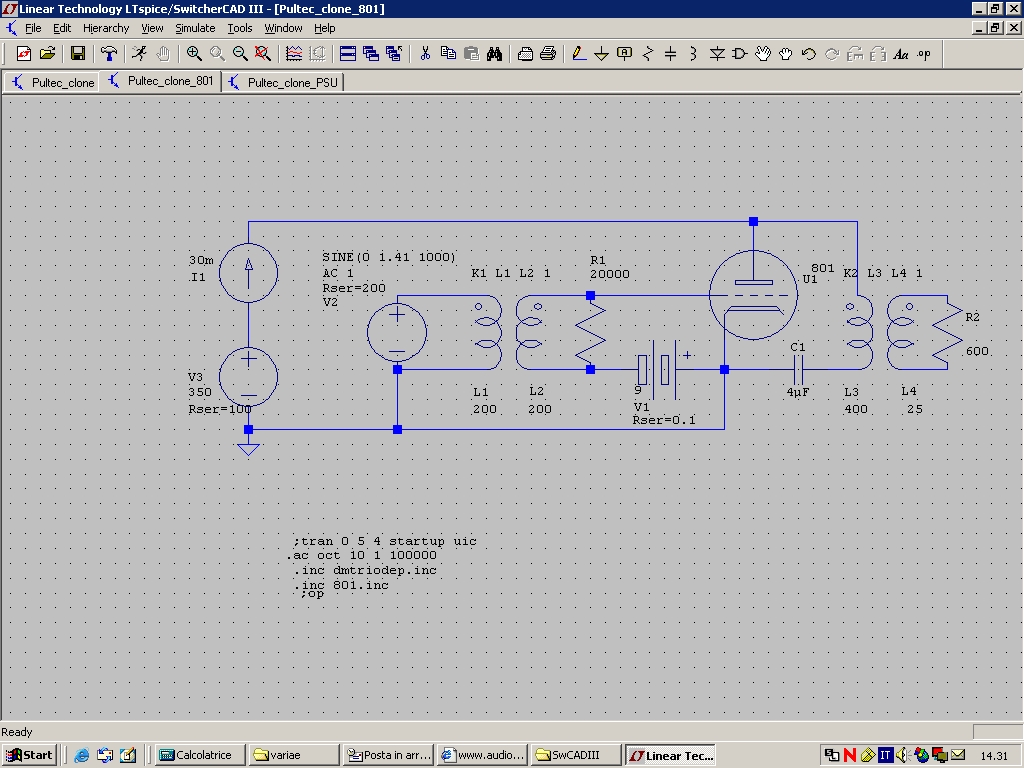Open the www.audio... browser taskbar button
The height and width of the screenshot is (768, 1024).
pos(483,755)
